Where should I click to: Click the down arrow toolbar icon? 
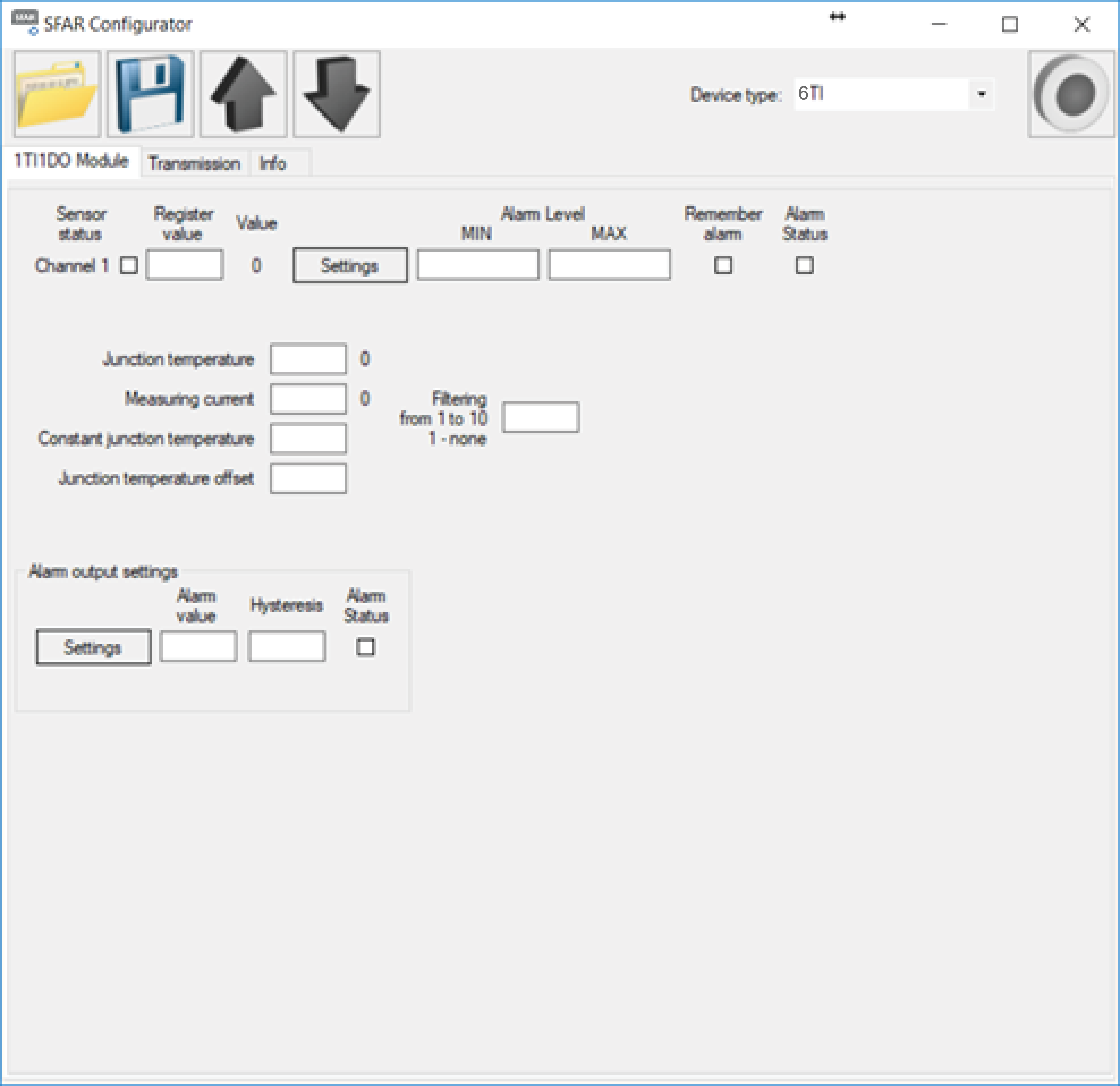(337, 94)
